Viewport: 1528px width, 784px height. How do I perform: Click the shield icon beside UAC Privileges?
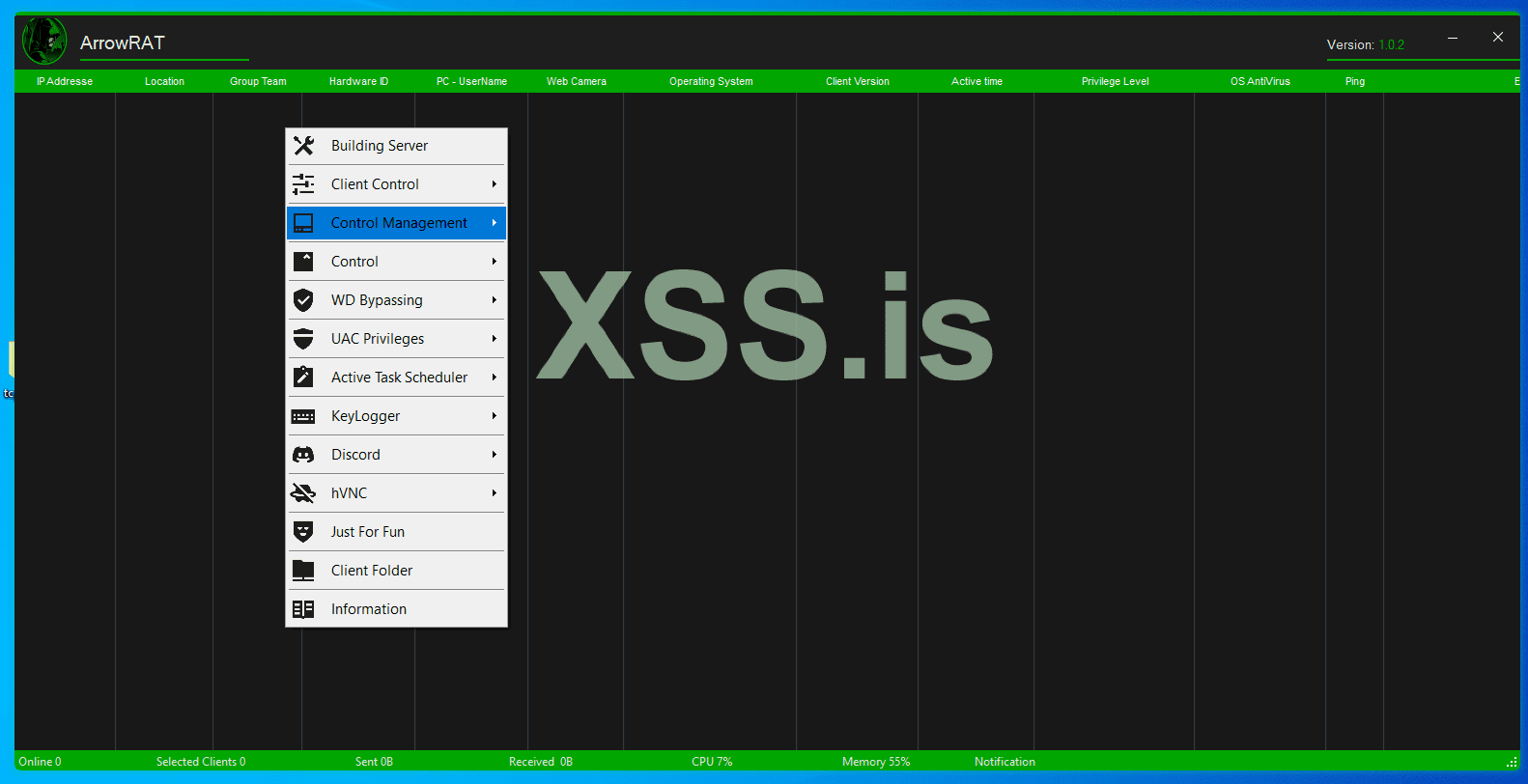coord(303,339)
